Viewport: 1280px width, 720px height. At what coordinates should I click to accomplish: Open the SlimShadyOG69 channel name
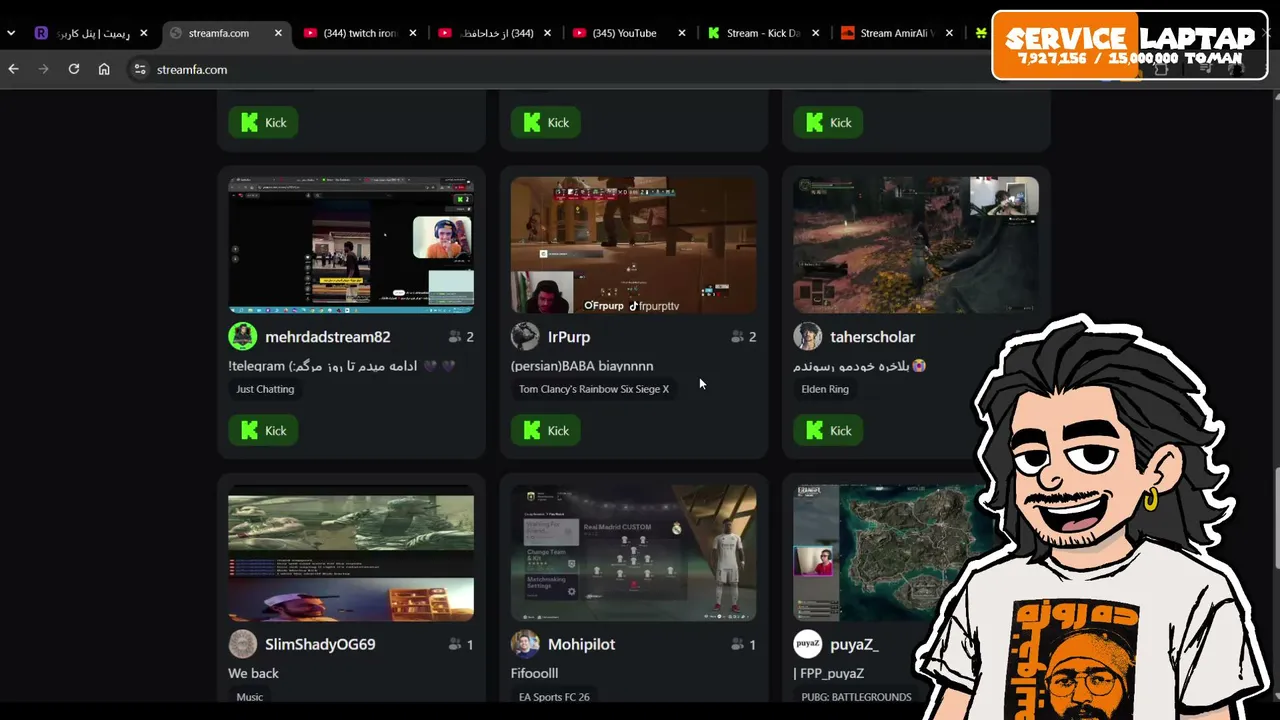[320, 644]
